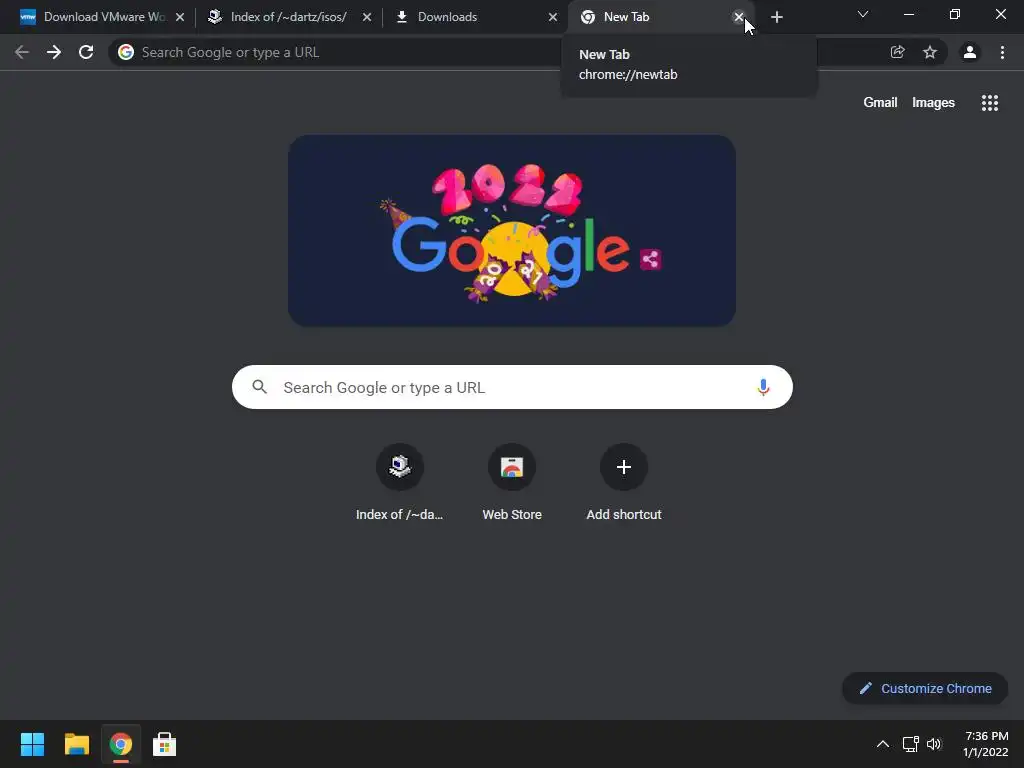
Task: Expand the tab search chevron
Action: coord(863,14)
